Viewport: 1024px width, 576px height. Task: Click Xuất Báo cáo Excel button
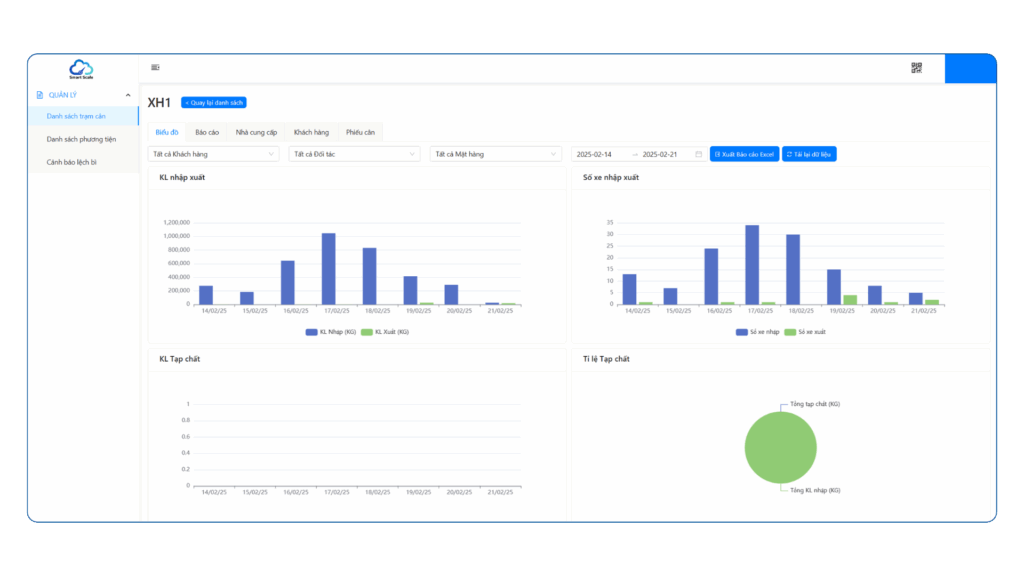pyautogui.click(x=744, y=154)
